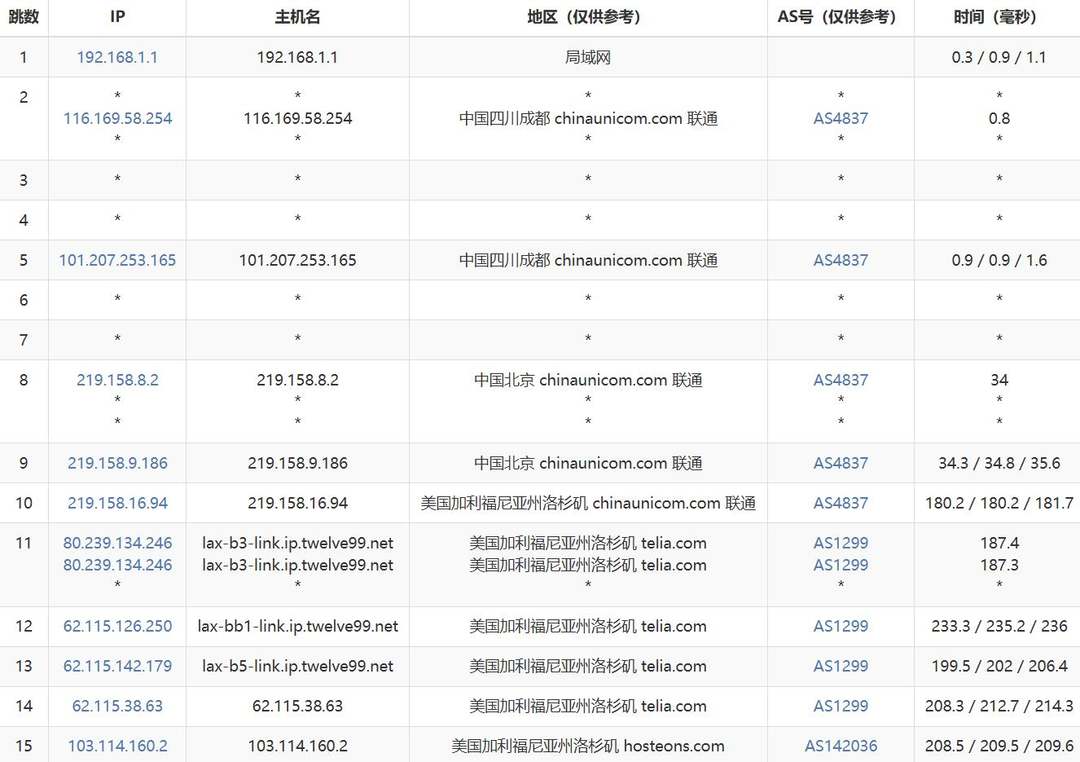Click the 时间（毫秒）column header
This screenshot has height=762, width=1080.
coord(995,17)
